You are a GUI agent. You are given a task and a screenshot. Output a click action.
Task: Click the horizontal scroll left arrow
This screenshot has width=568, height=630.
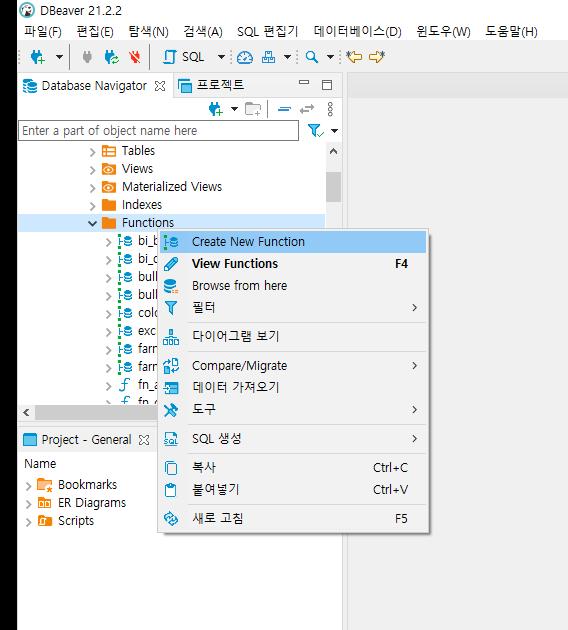(27, 413)
